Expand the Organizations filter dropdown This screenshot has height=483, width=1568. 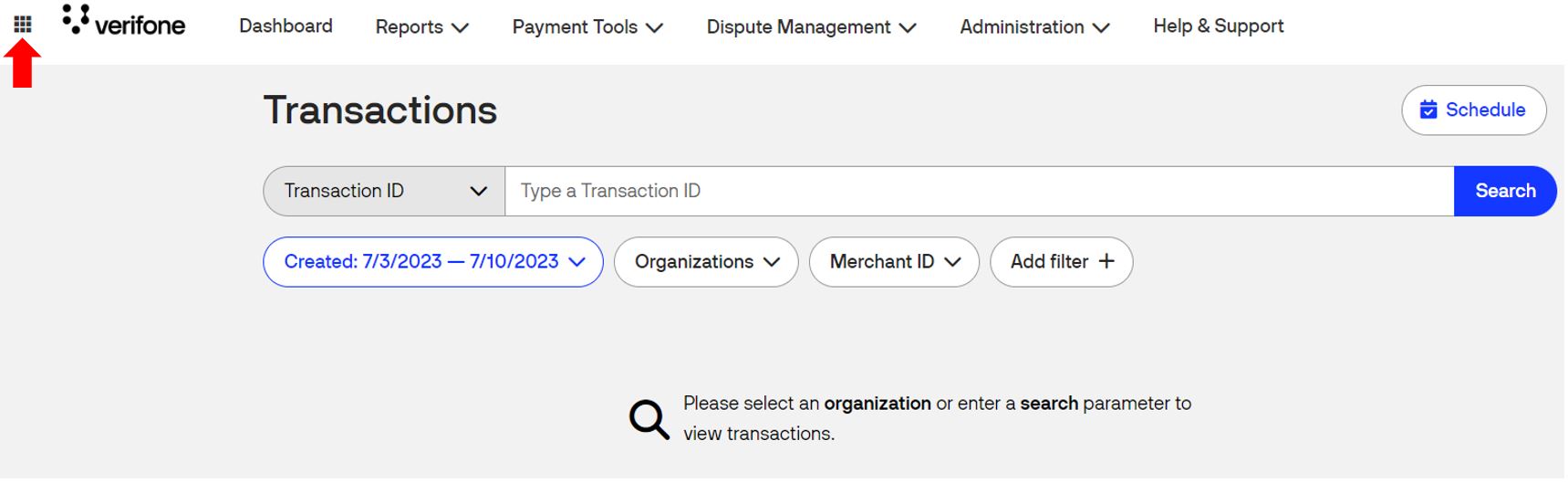coord(706,262)
